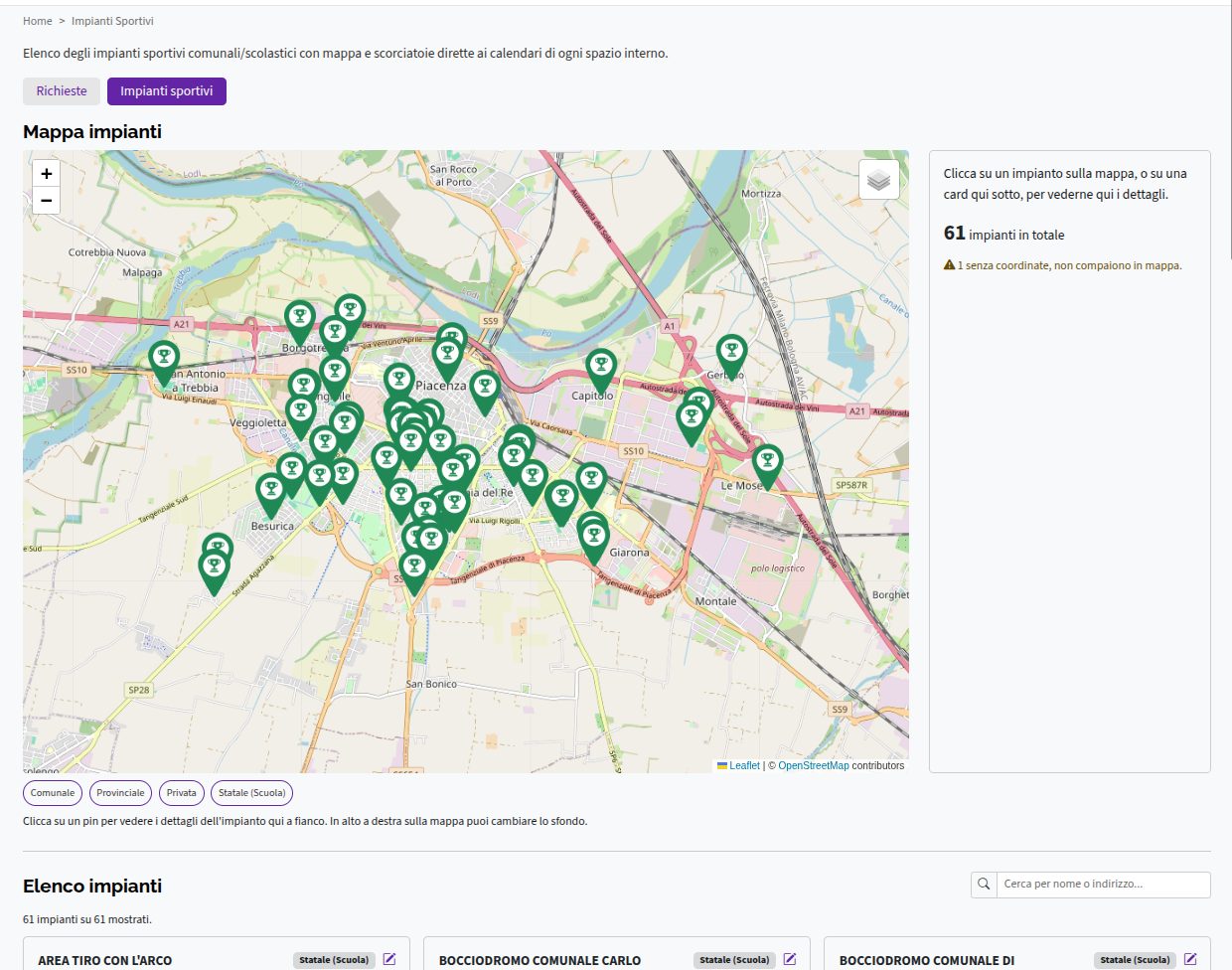The width and height of the screenshot is (1232, 970).
Task: Click the BOCCIODROMO COMUNALE CARLO title
Action: 539,961
